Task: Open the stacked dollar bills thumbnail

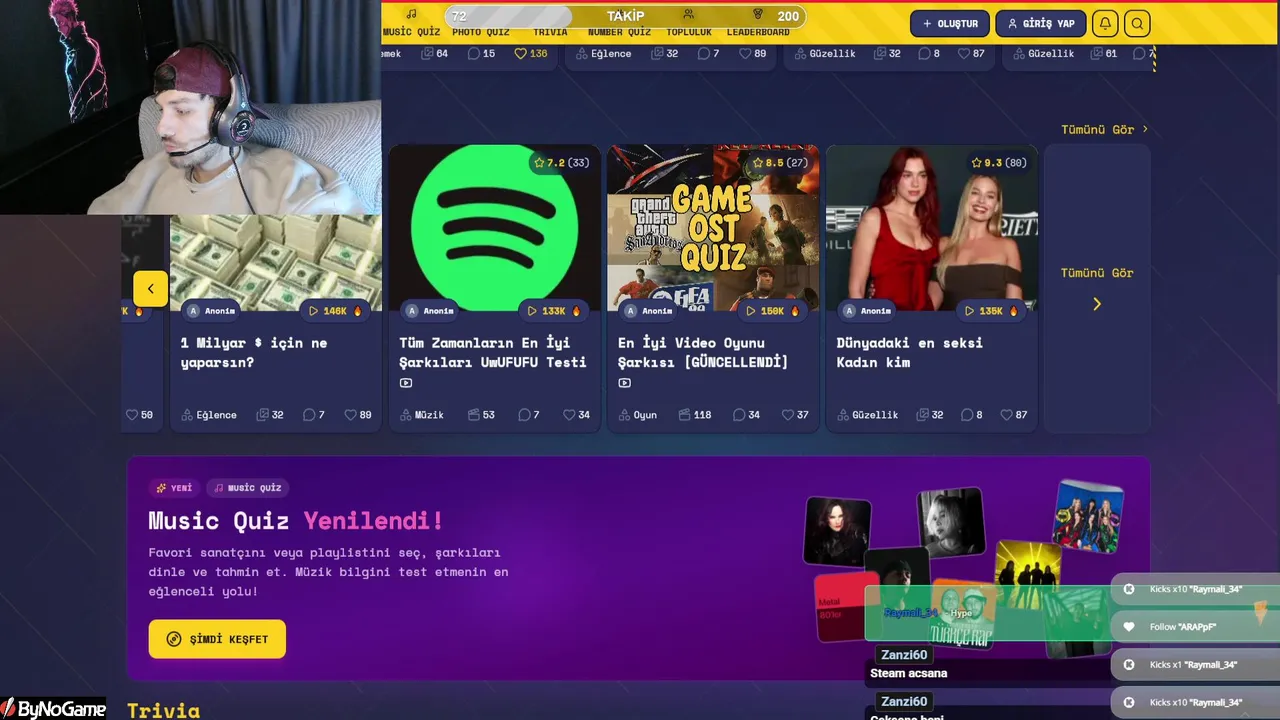Action: [275, 262]
